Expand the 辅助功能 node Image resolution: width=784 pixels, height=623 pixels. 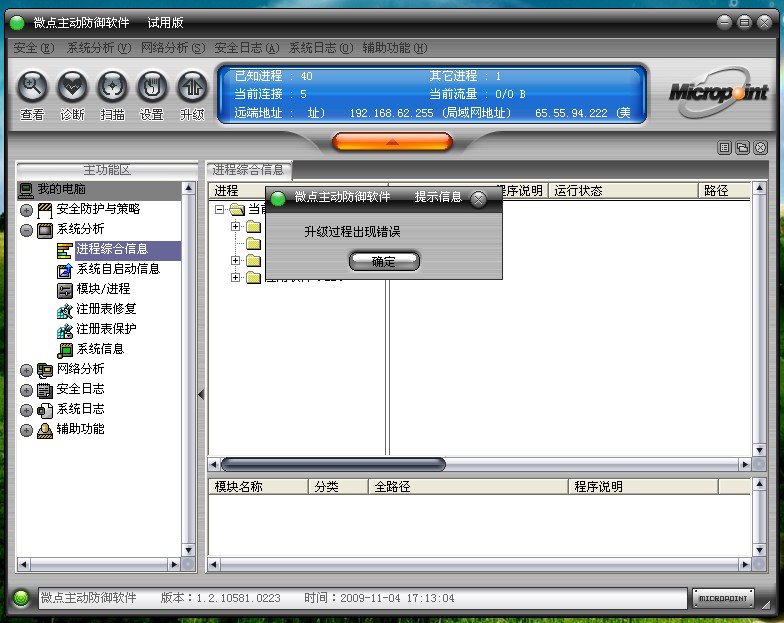click(x=26, y=430)
